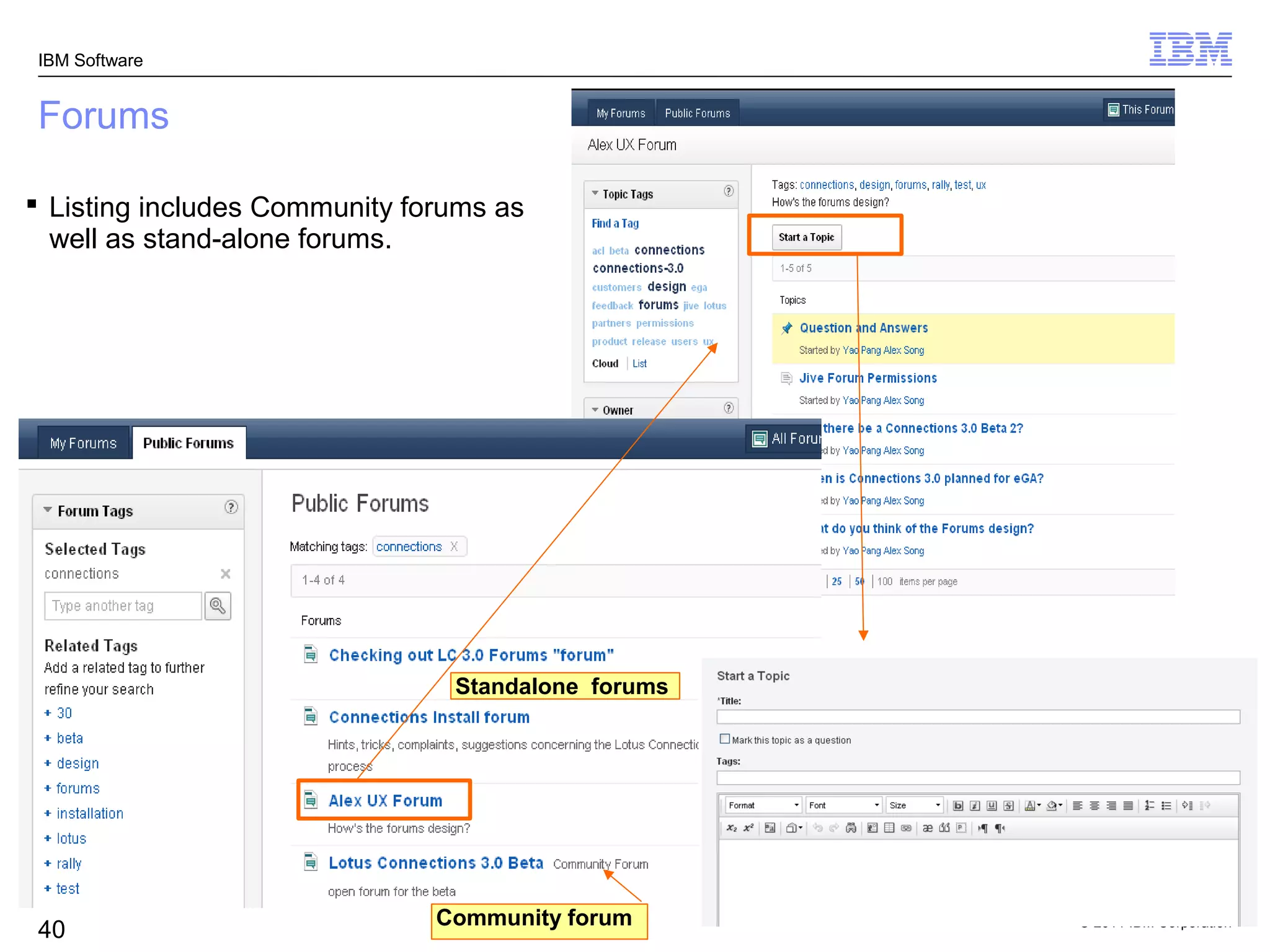Image resolution: width=1270 pixels, height=952 pixels.
Task: Select the active Public Forums tab in lower window
Action: point(189,443)
